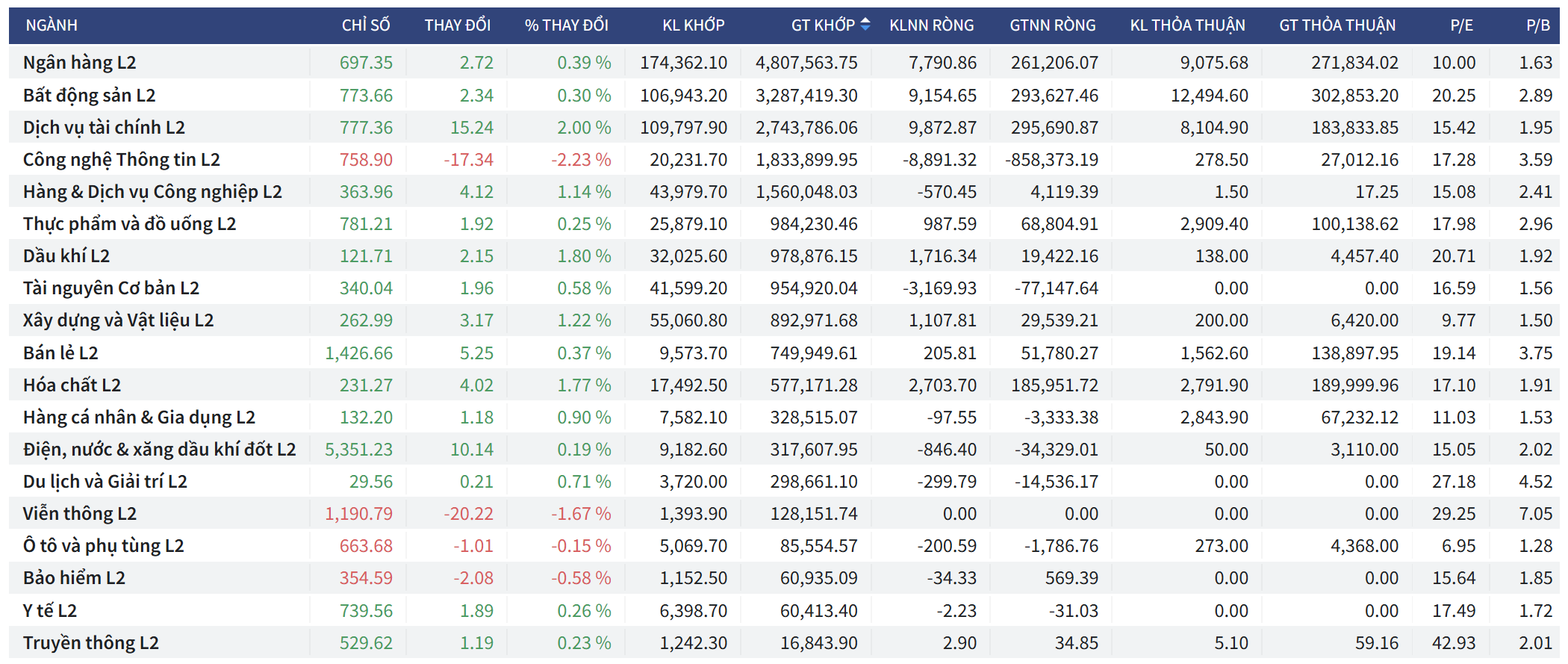Click the sort arrow icon beside GT KHỚP

coord(865,25)
